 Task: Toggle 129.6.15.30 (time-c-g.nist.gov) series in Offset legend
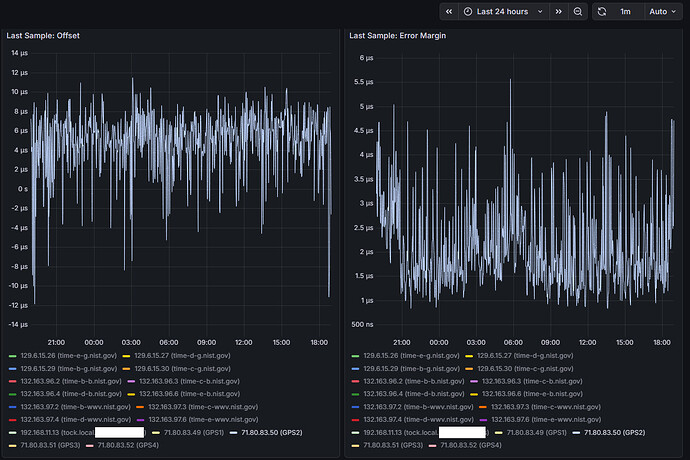tap(176, 368)
